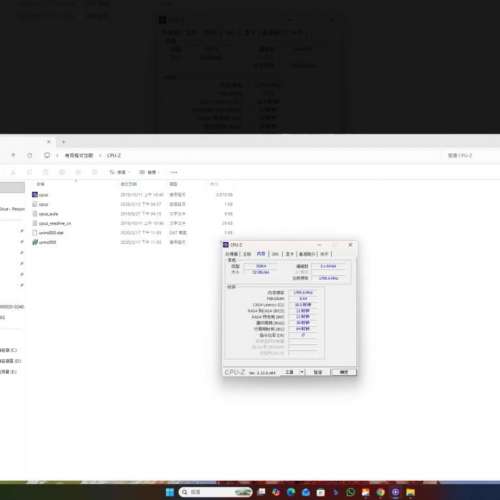Click the uncore frequency value in CPU-Z

pos(328,278)
